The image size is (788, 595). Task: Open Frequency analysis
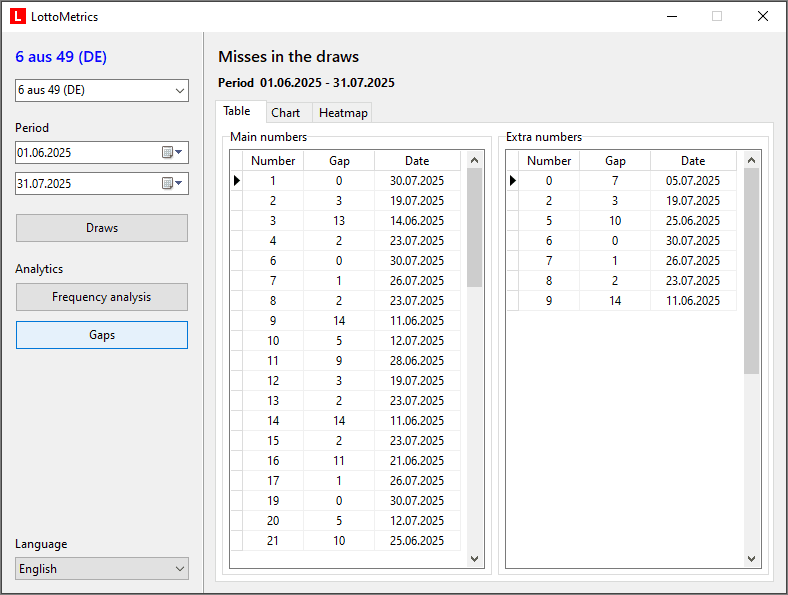[102, 297]
